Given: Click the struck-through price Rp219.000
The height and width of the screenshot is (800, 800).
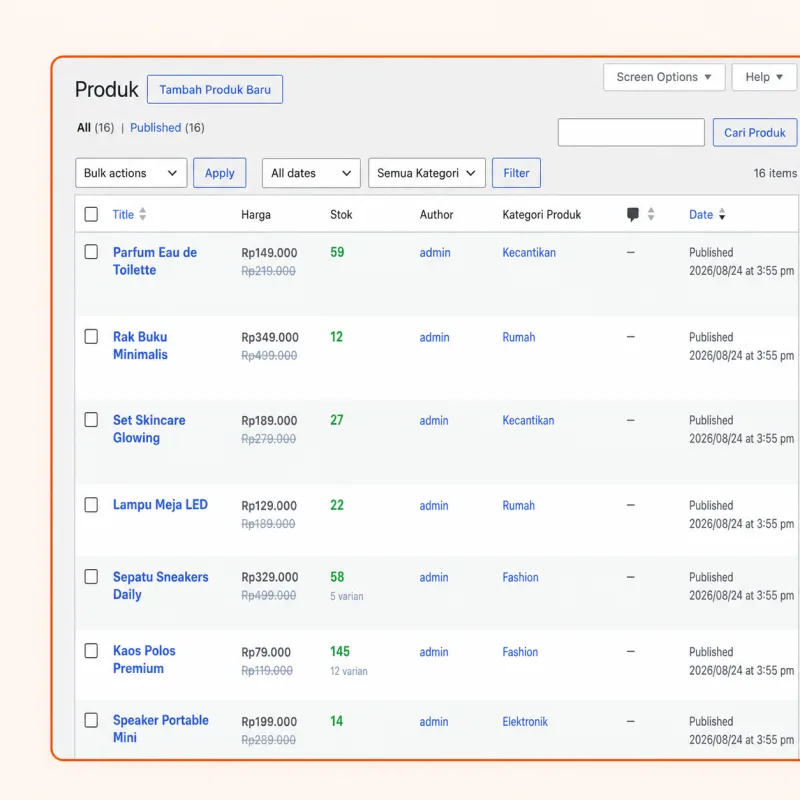Looking at the screenshot, I should 268,271.
